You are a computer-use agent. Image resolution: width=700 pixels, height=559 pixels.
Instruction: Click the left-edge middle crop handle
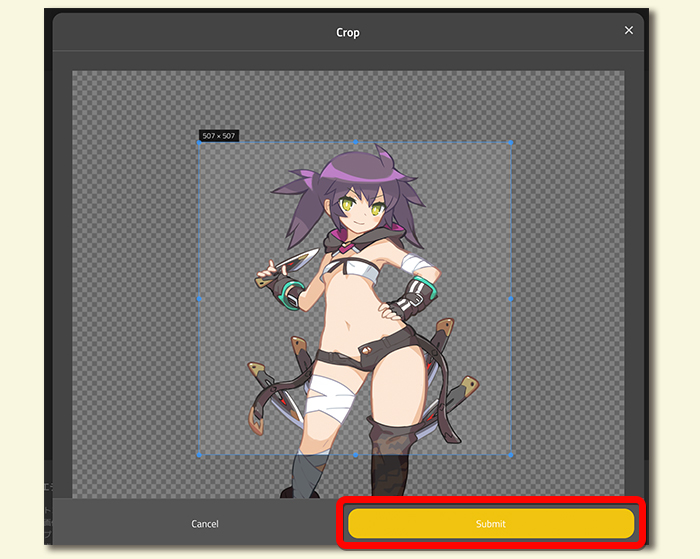pyautogui.click(x=199, y=299)
